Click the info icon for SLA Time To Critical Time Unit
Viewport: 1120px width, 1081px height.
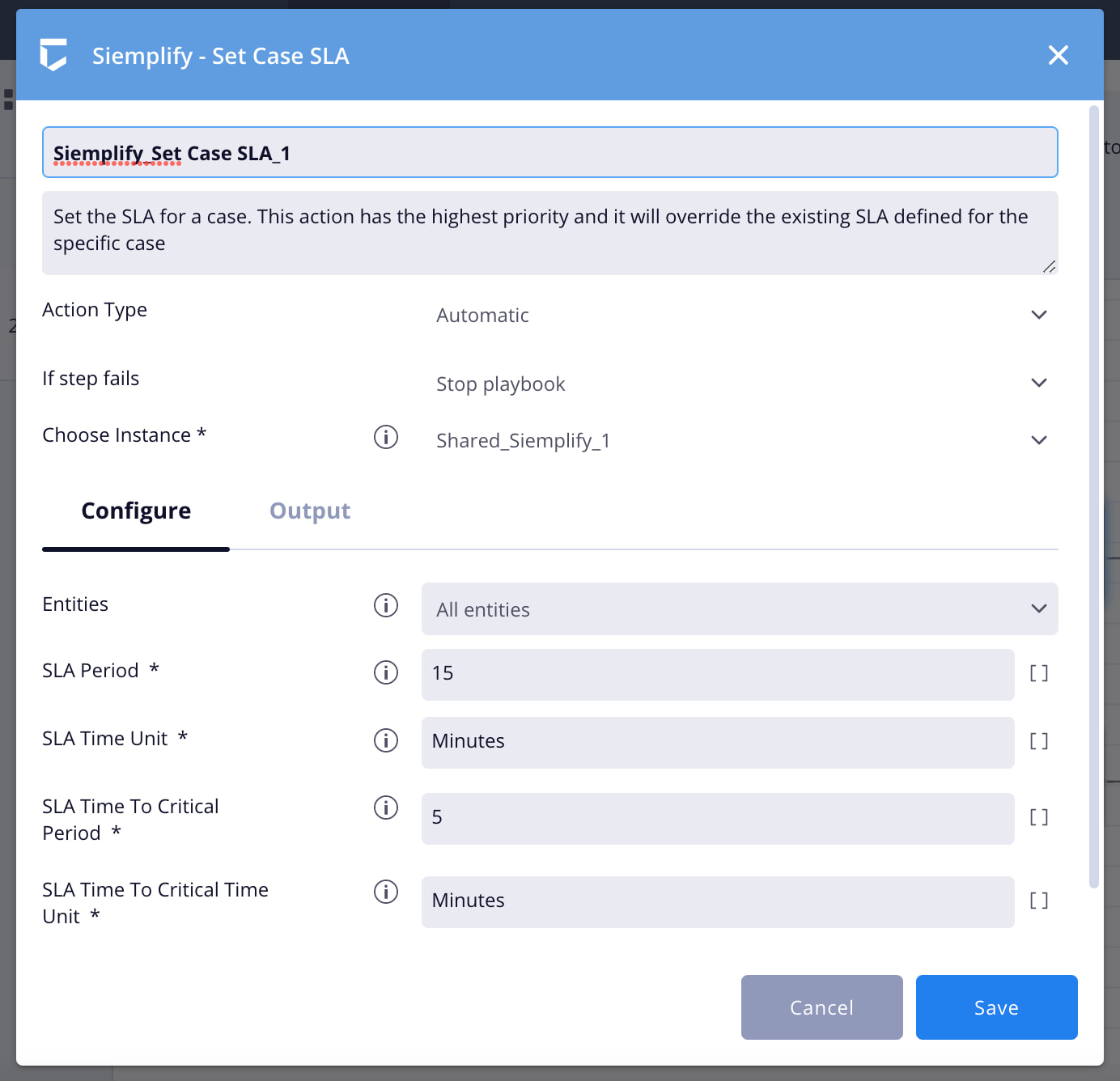(x=386, y=892)
